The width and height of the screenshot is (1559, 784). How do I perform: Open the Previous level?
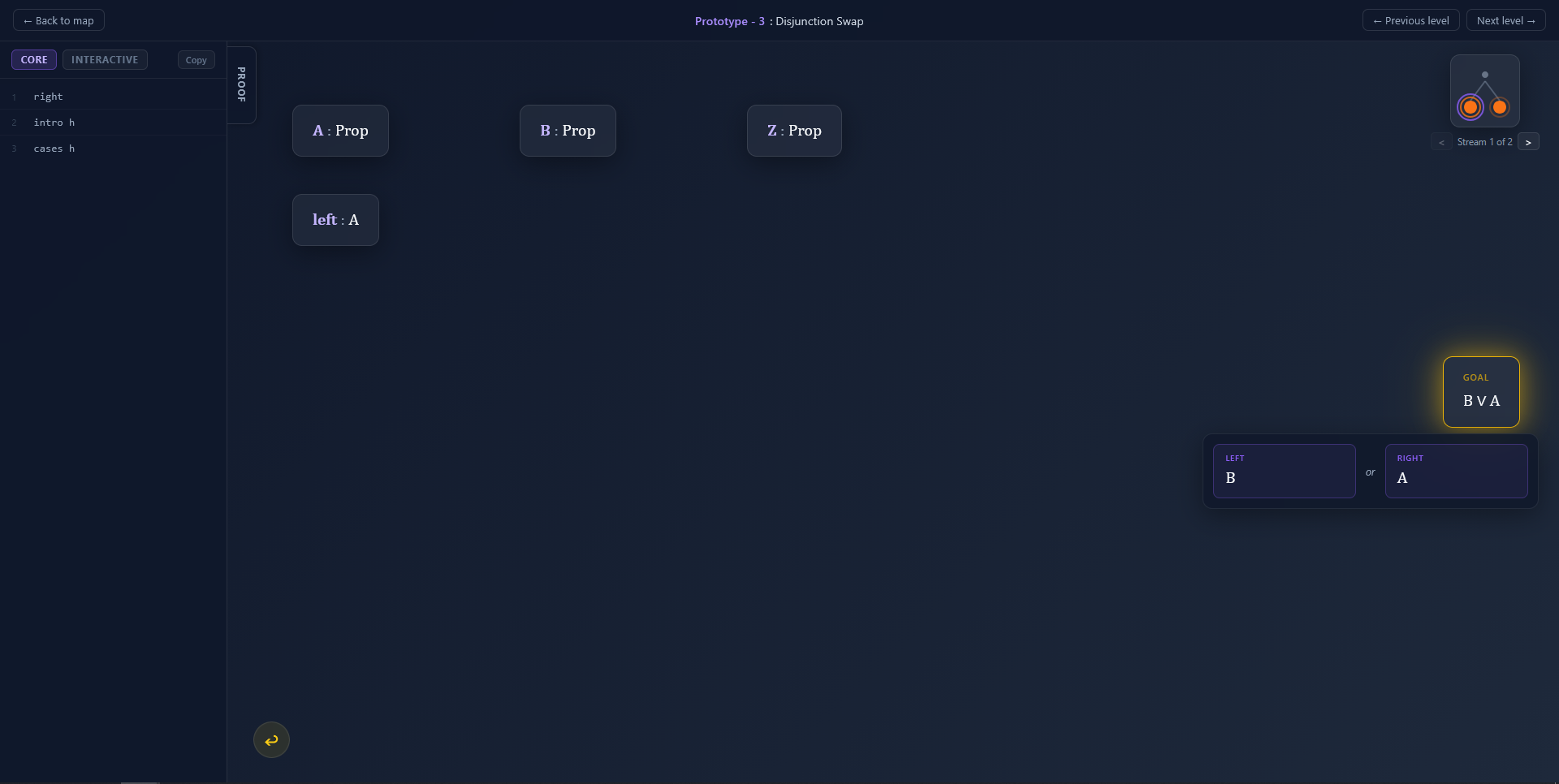point(1410,20)
